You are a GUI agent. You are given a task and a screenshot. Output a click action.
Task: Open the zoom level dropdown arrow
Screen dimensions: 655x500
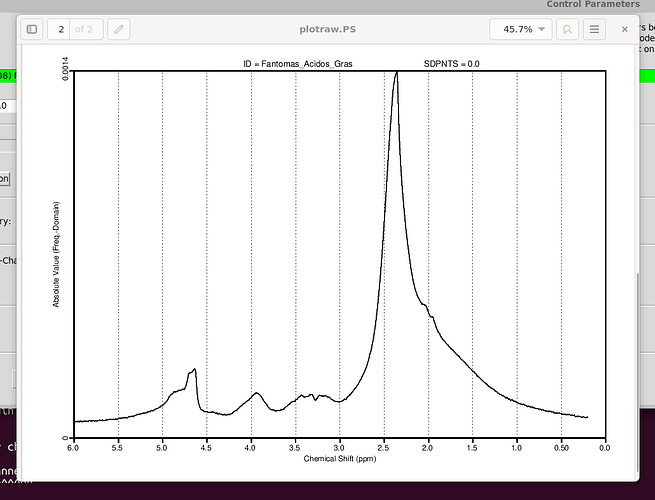click(x=543, y=30)
